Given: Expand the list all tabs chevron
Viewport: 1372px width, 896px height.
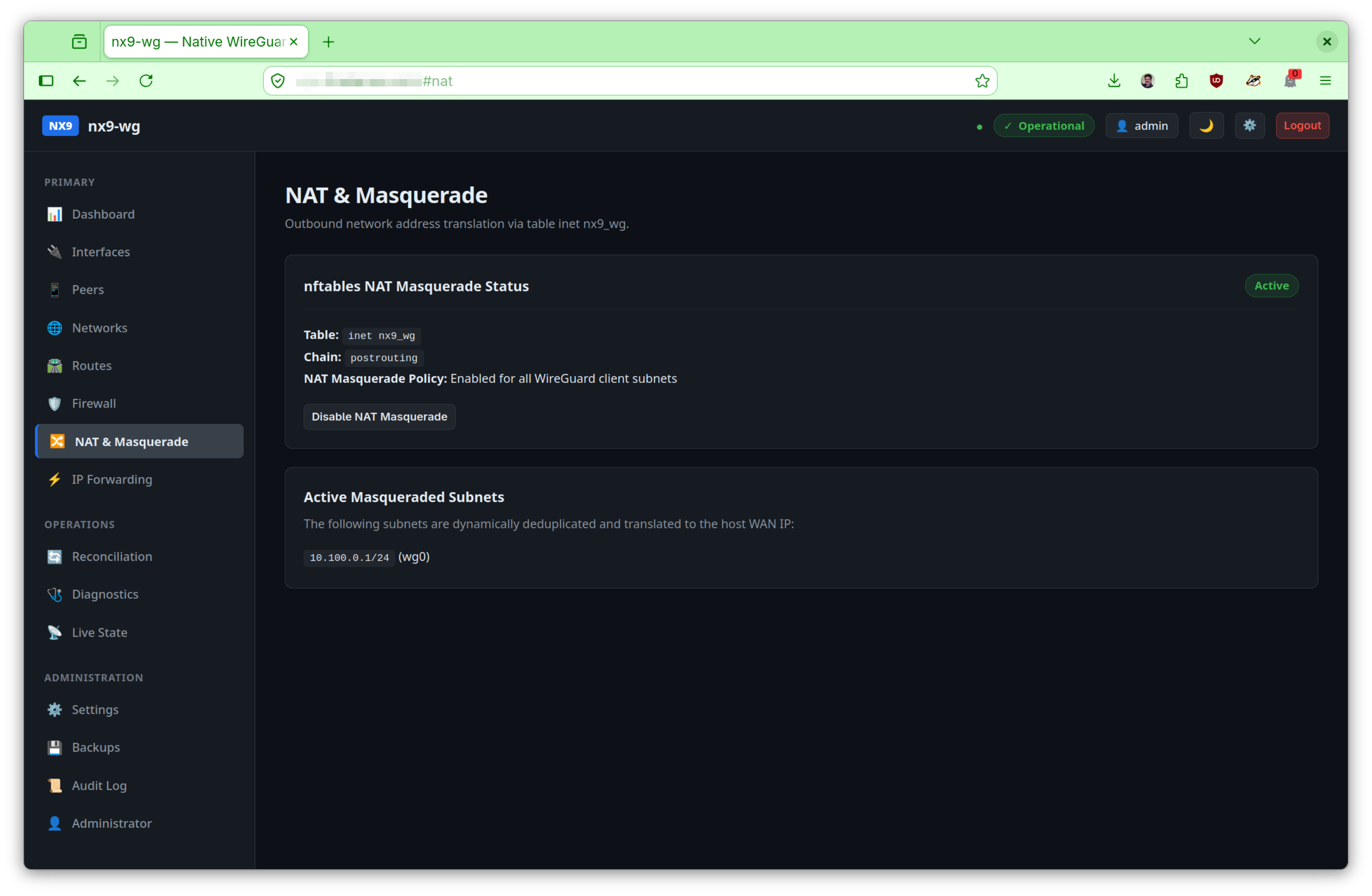Looking at the screenshot, I should click(1254, 42).
